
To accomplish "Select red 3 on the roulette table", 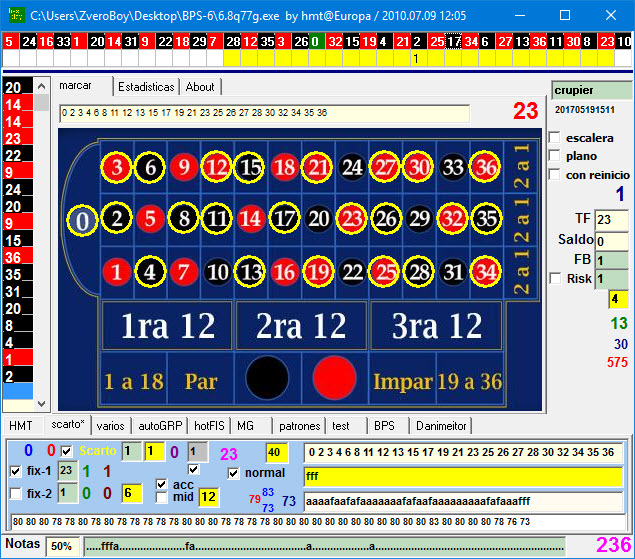I will (x=117, y=167).
